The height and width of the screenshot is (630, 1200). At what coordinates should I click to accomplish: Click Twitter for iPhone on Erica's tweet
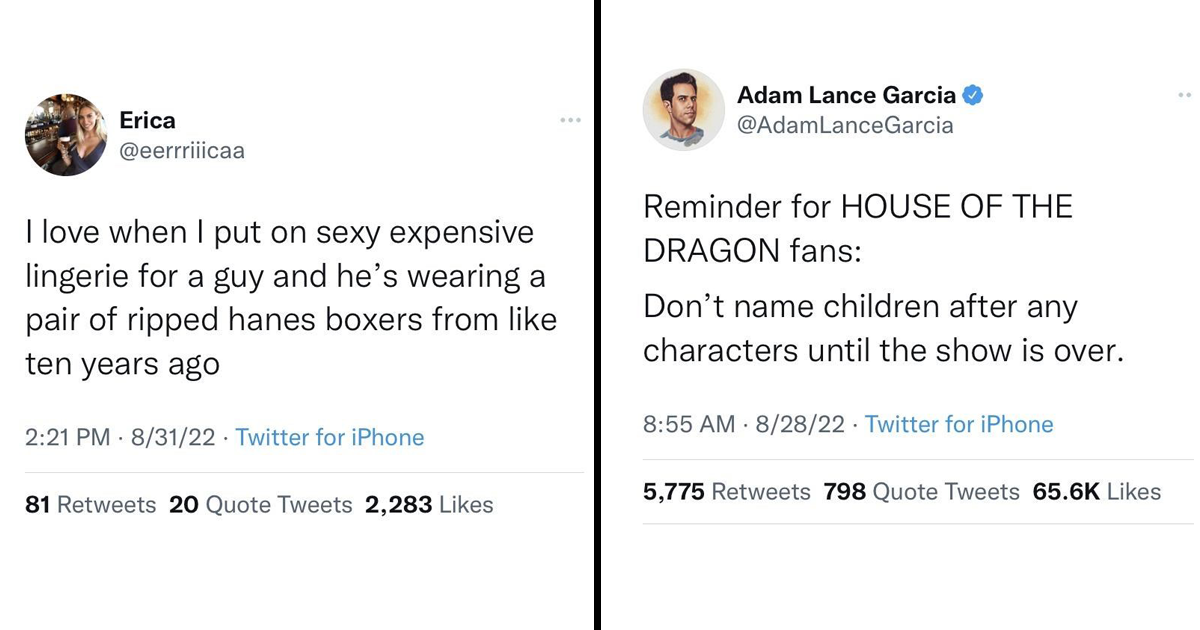[x=330, y=437]
